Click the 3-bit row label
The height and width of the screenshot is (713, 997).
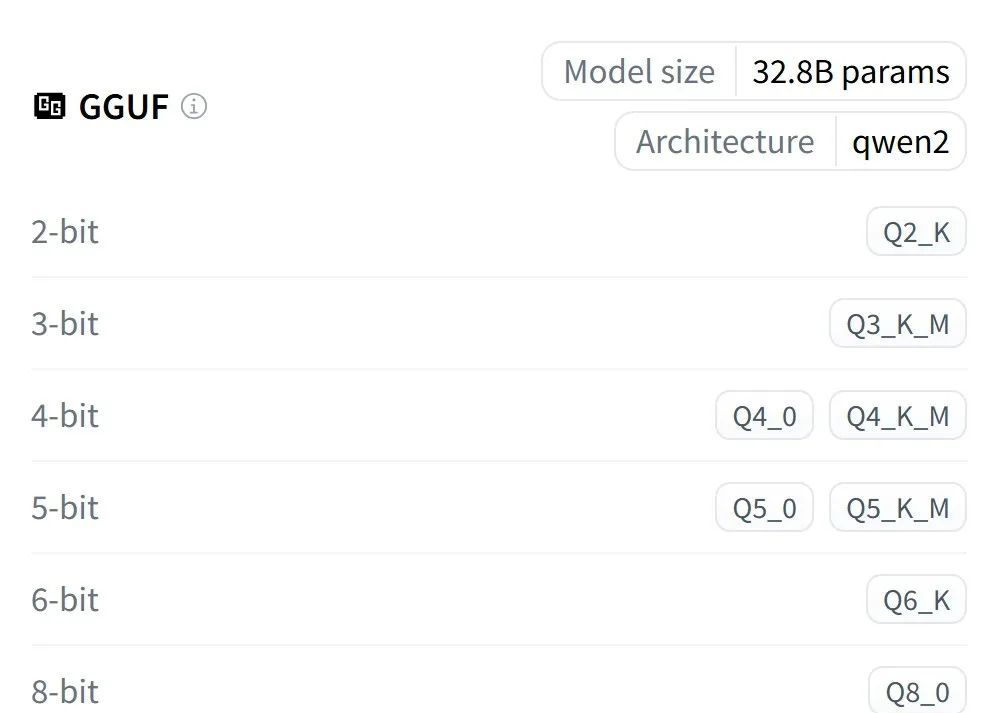click(65, 324)
